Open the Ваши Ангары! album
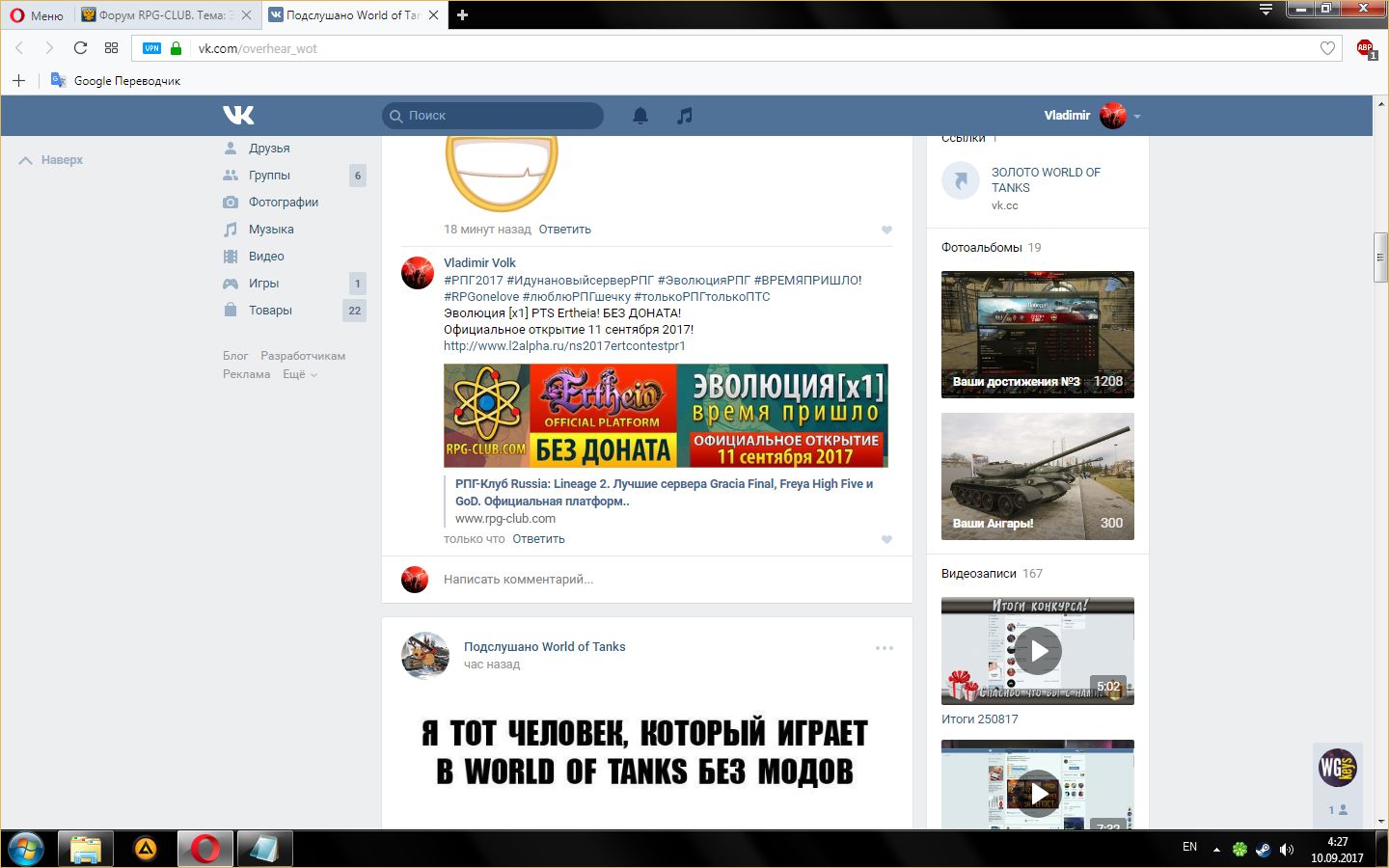The width and height of the screenshot is (1389, 868). [1038, 476]
